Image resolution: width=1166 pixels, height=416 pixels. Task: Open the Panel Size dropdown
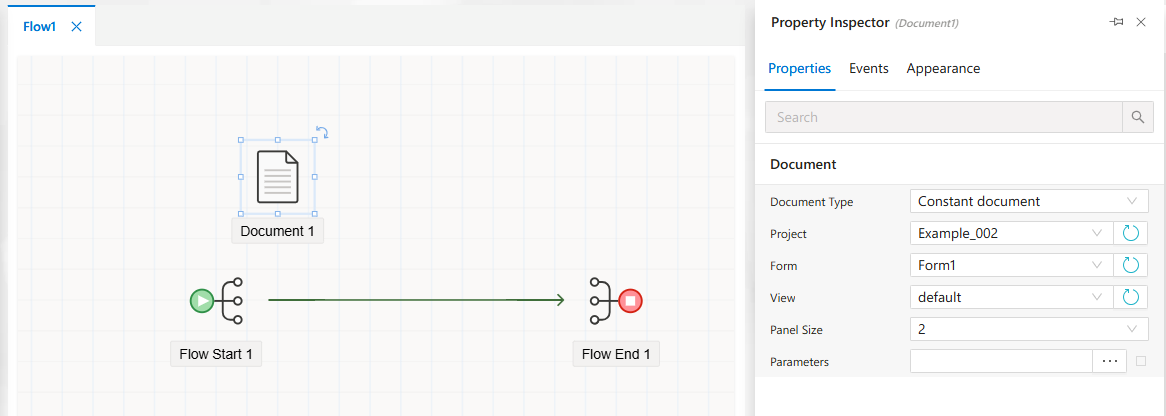pos(1028,329)
